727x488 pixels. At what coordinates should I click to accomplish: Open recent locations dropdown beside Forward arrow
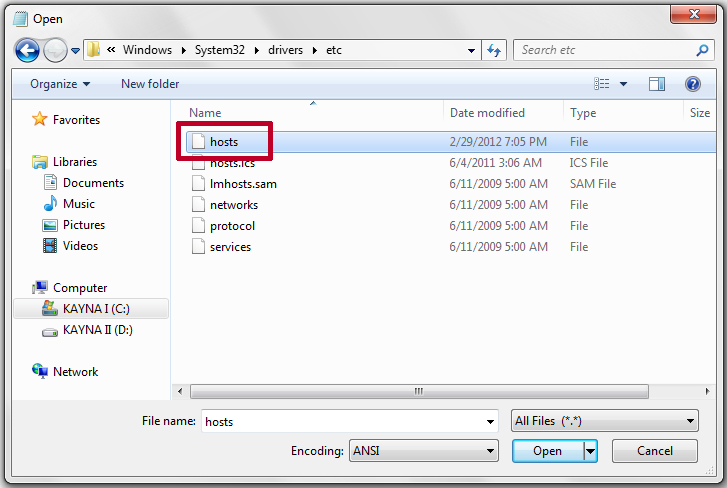click(x=76, y=51)
